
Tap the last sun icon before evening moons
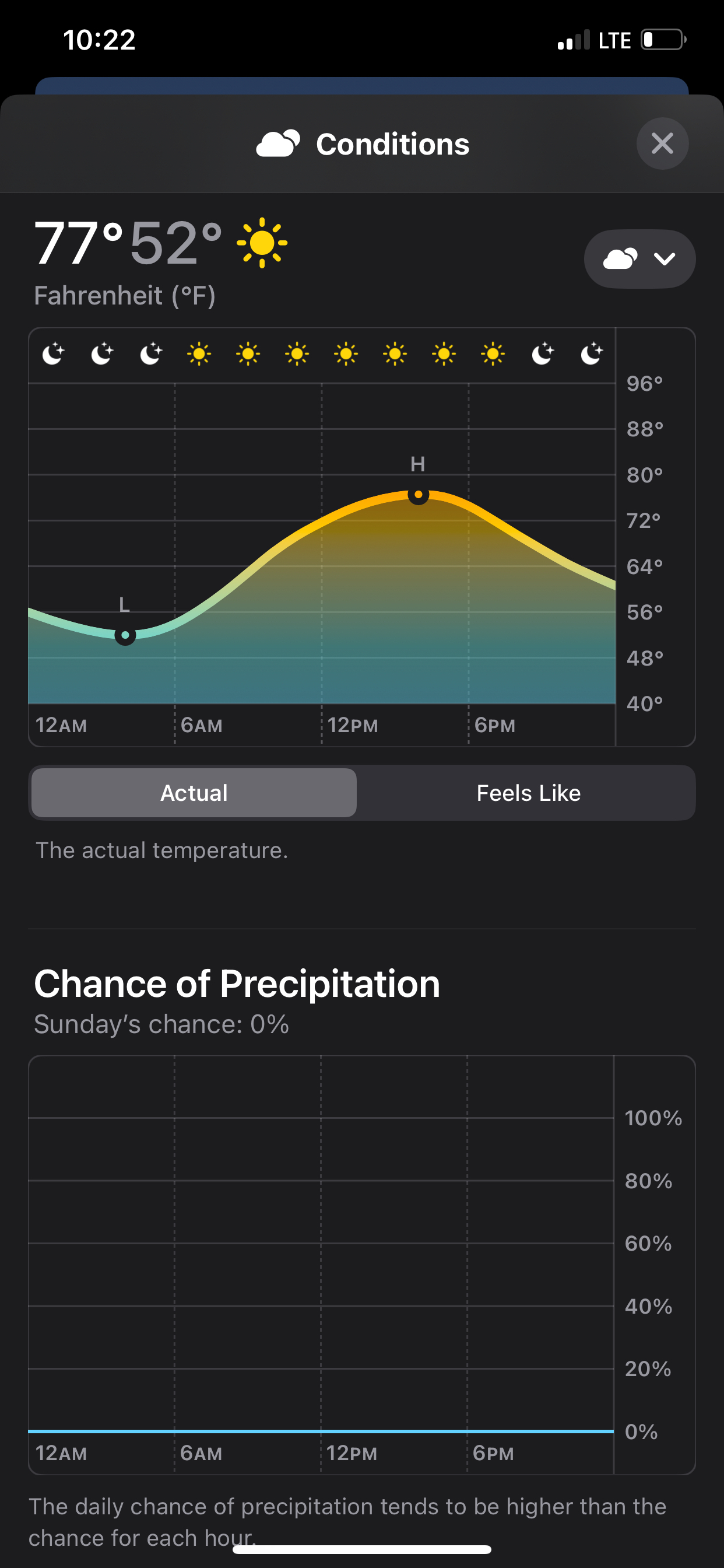pyautogui.click(x=493, y=353)
